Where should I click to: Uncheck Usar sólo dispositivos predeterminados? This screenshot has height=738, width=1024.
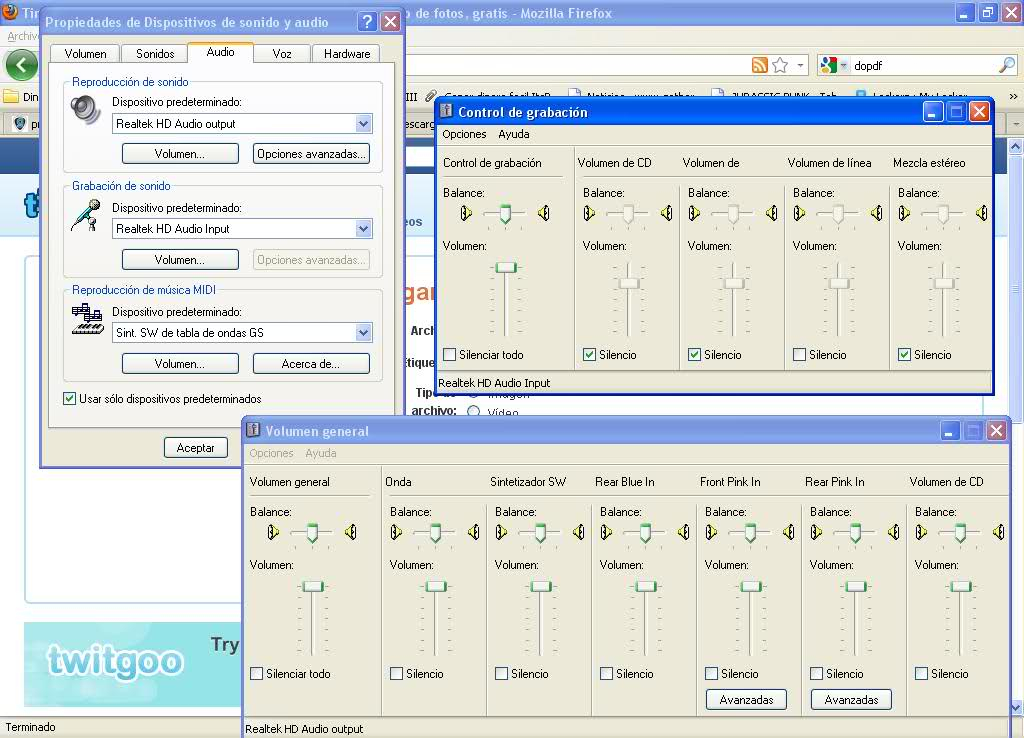70,399
